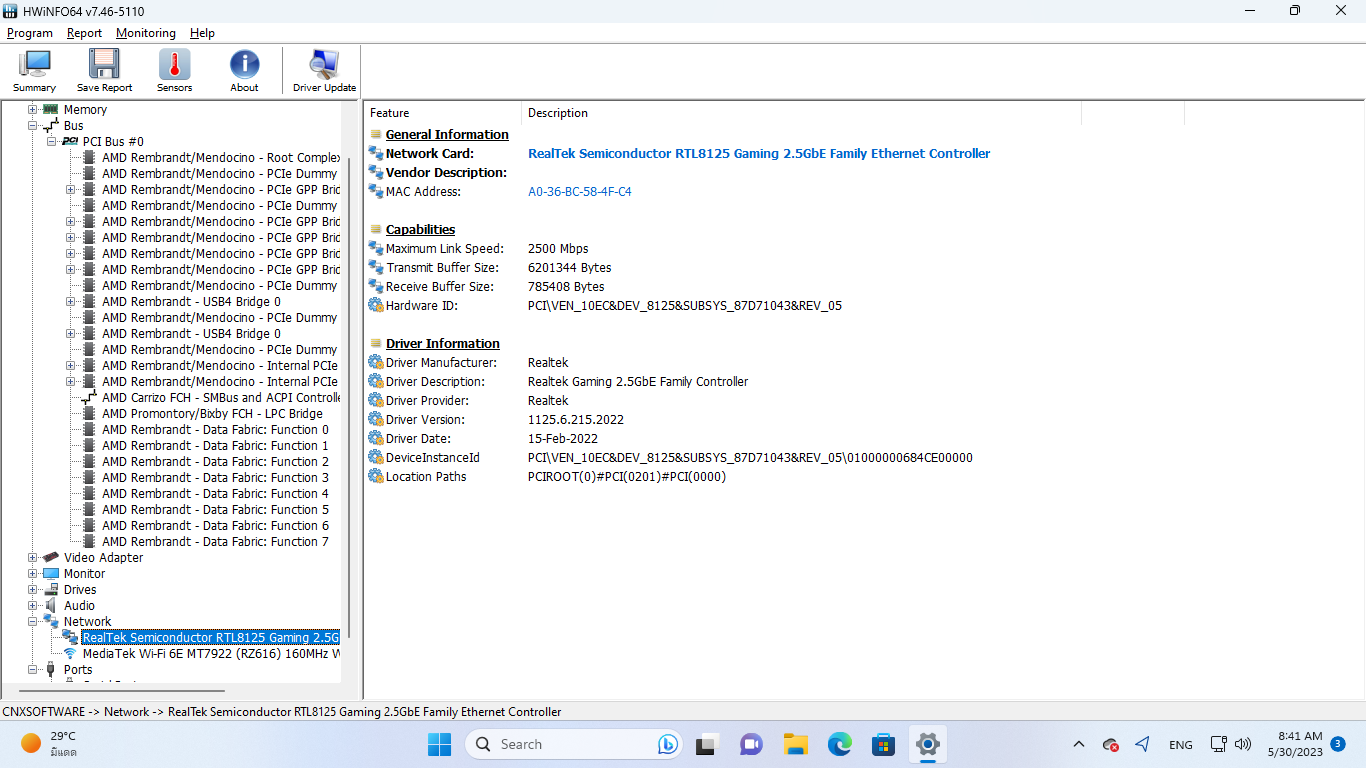Screen dimensions: 1366x768
Task: Expand the Memory tree node
Action: (x=33, y=110)
